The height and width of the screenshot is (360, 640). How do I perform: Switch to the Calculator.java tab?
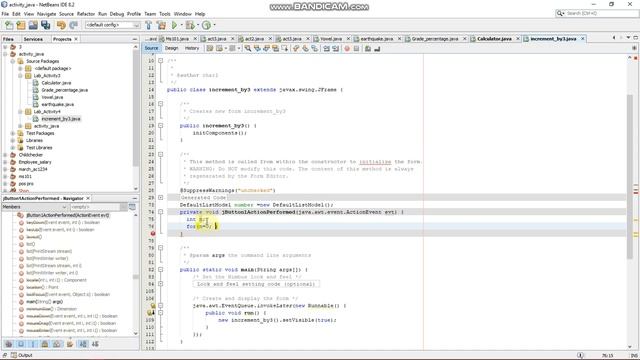click(x=494, y=39)
